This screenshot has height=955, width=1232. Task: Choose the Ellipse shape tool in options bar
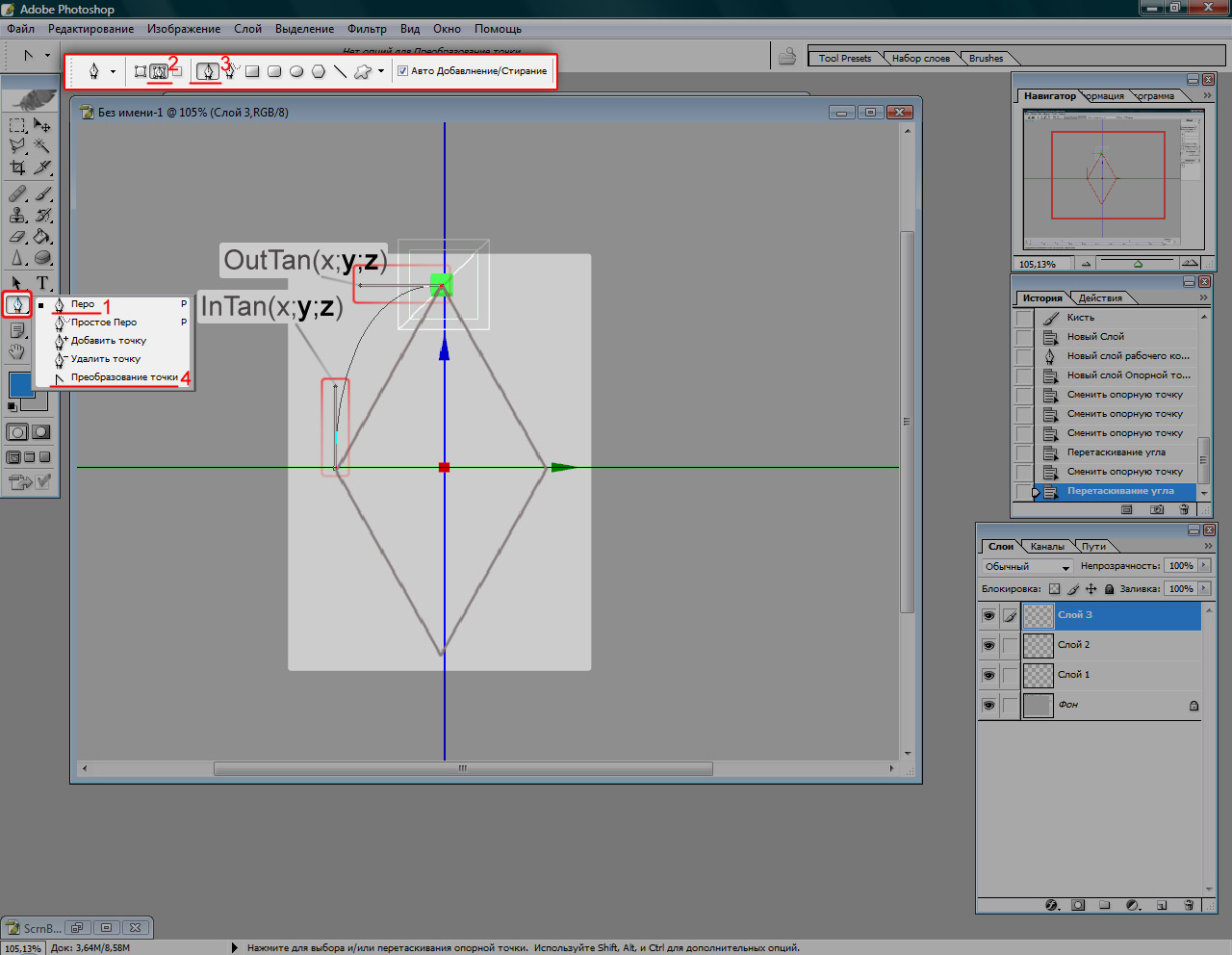(x=296, y=71)
